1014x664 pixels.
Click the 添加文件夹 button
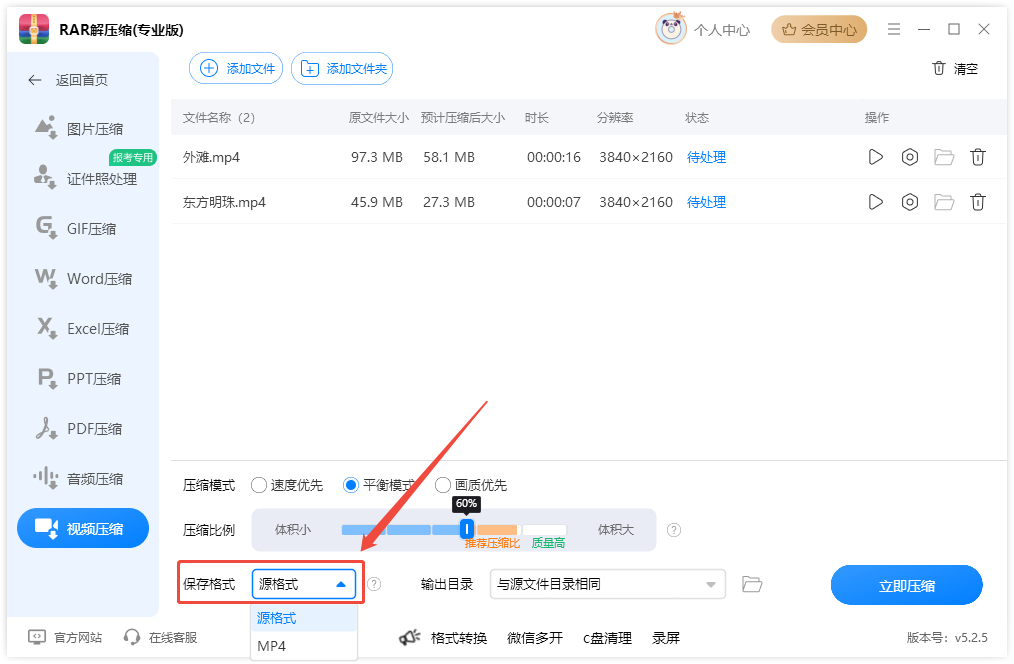coord(342,69)
